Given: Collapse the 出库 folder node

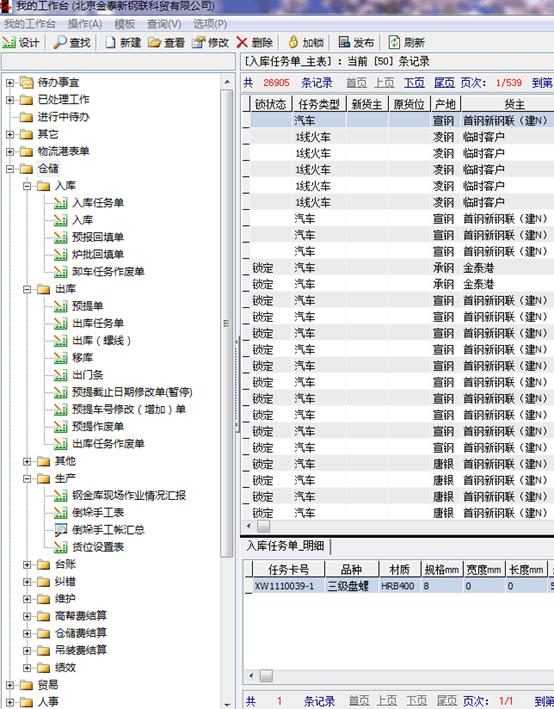Looking at the screenshot, I should [x=27, y=289].
